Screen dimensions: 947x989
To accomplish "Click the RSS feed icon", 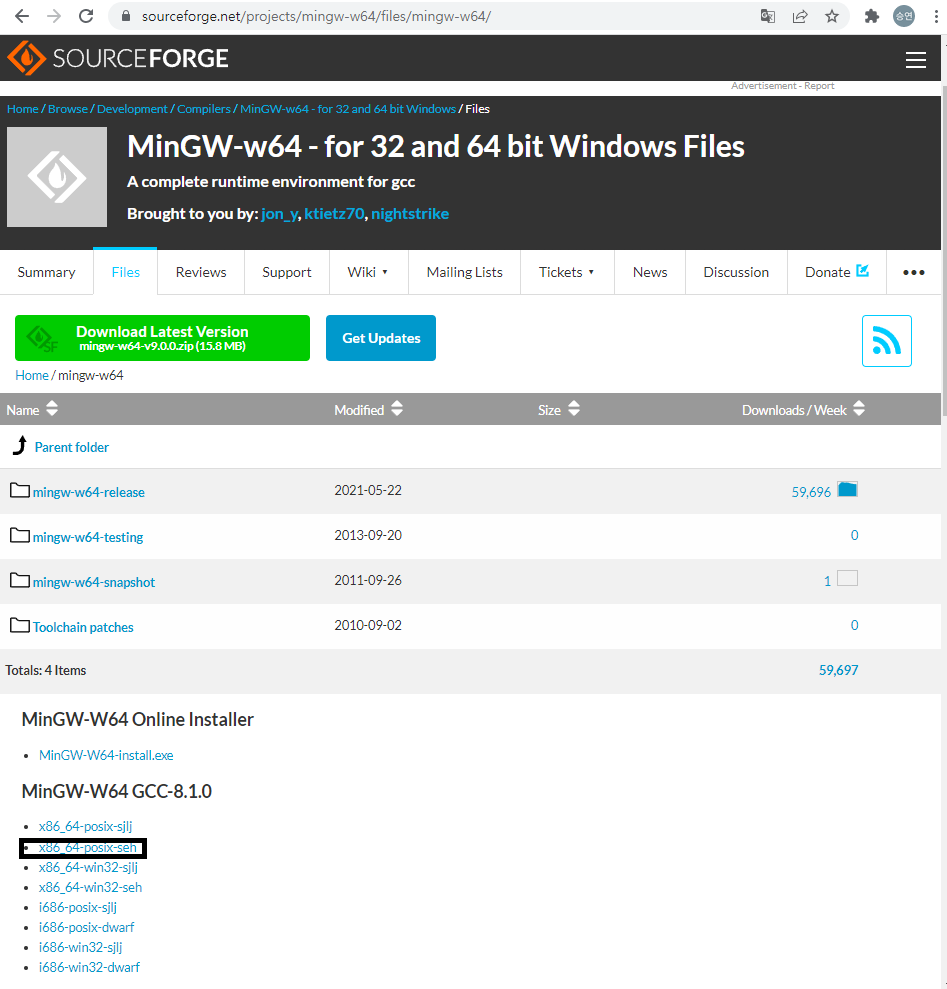I will tap(886, 341).
